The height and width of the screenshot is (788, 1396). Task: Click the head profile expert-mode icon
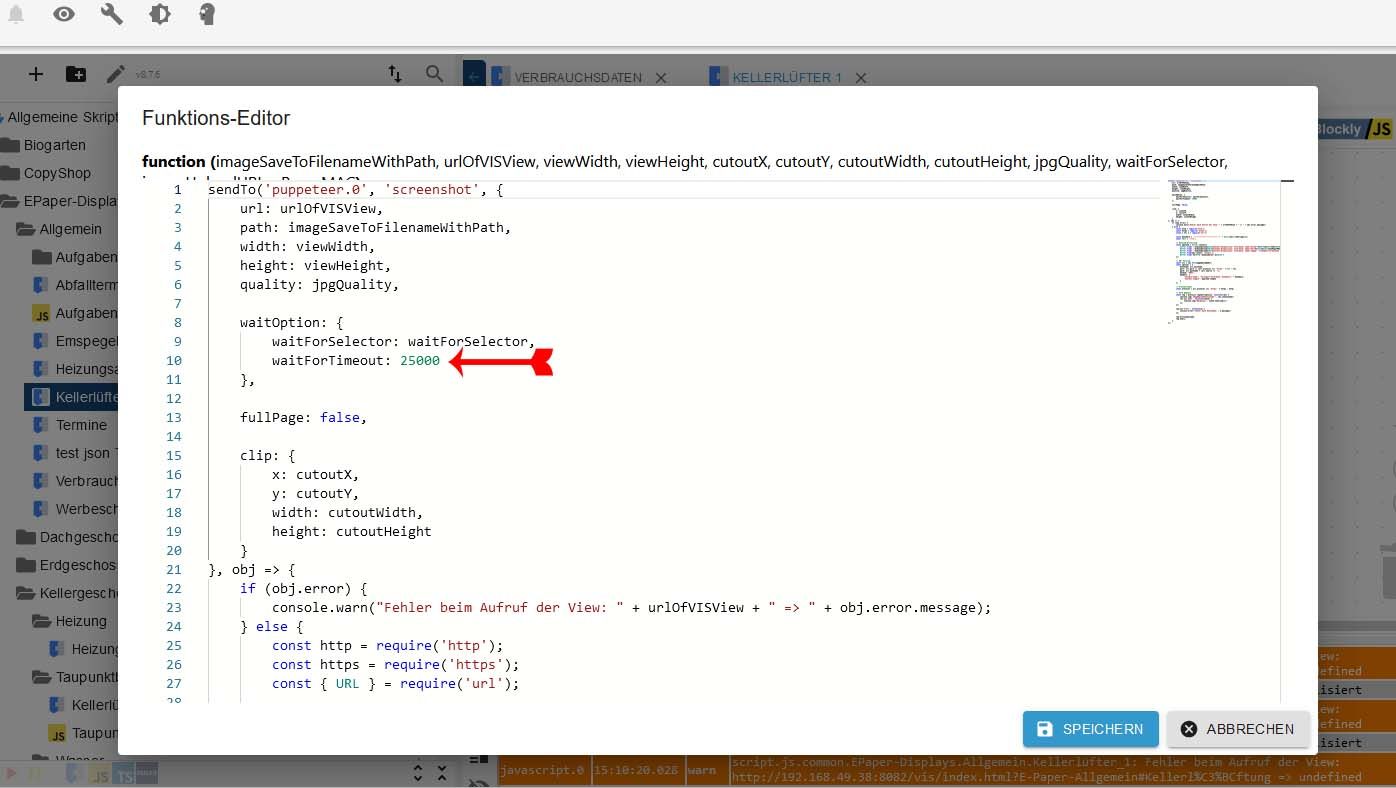(x=207, y=14)
